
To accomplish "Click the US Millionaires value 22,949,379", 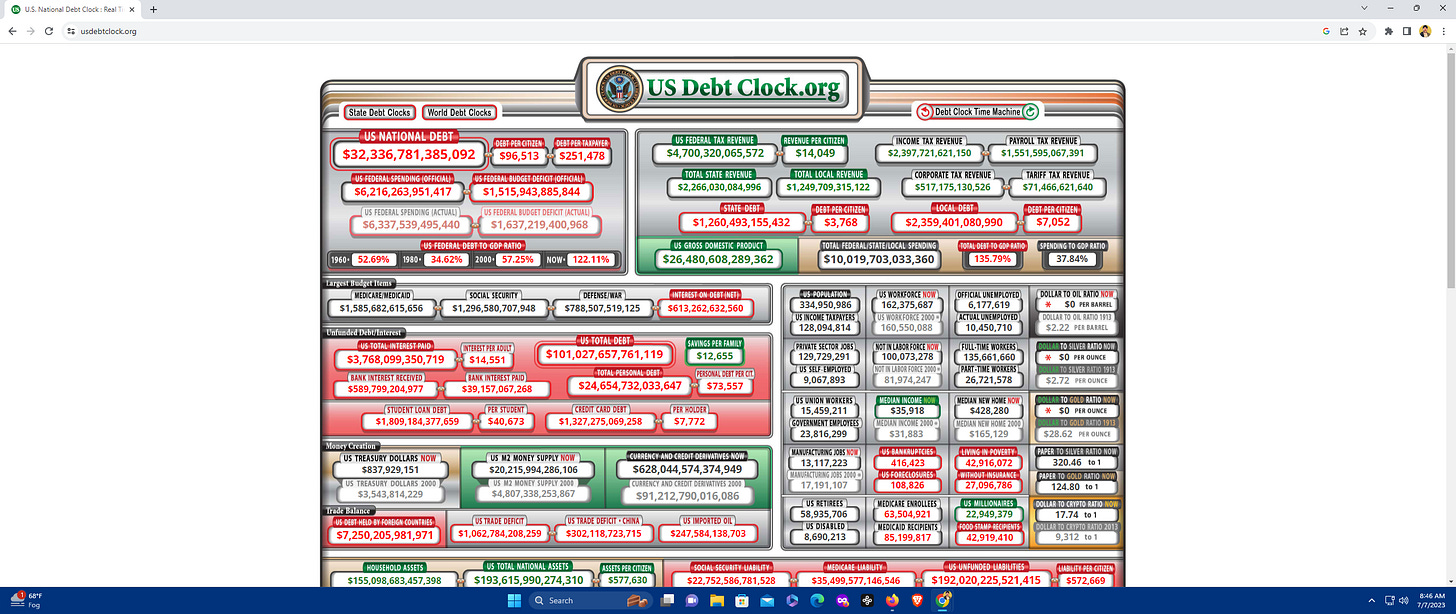I will pyautogui.click(x=989, y=515).
